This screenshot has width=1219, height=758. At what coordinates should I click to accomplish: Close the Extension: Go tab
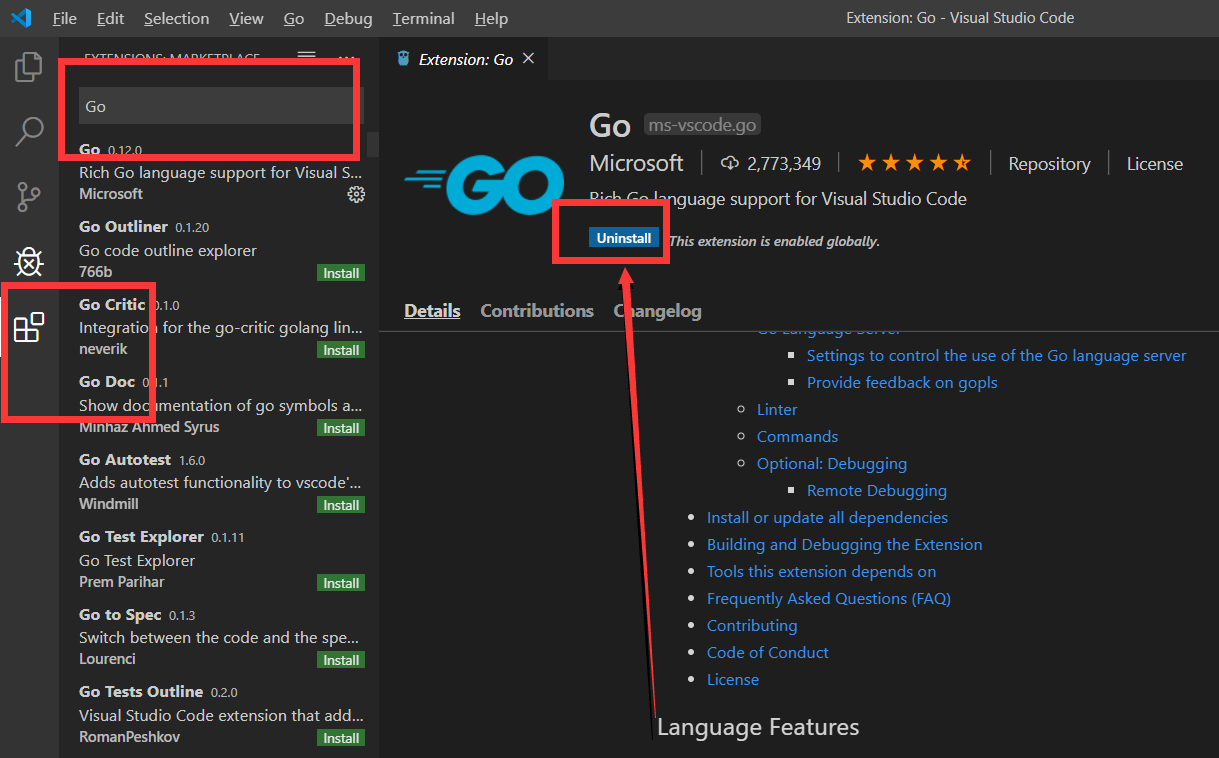click(x=529, y=59)
